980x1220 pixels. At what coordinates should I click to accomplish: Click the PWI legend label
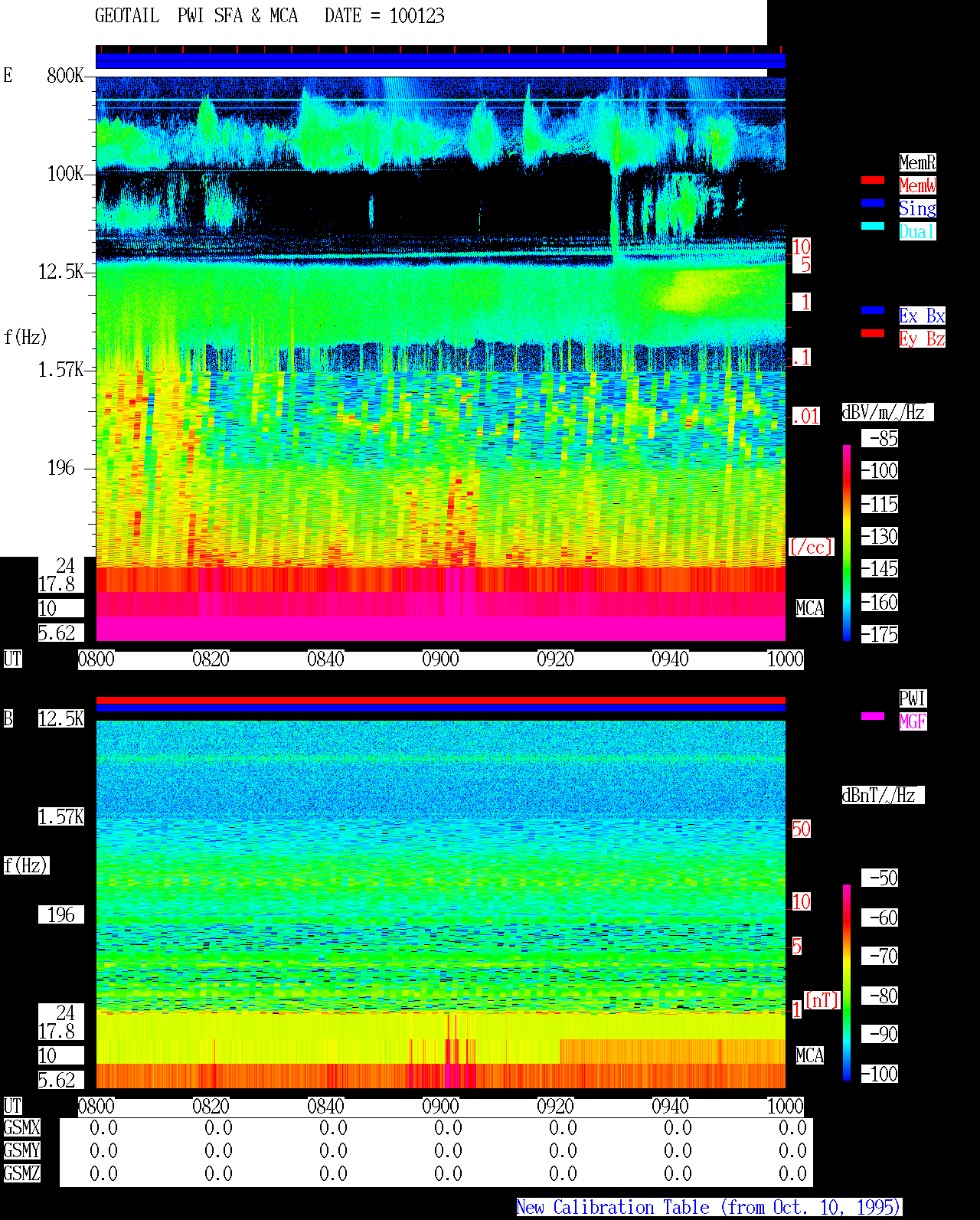point(913,698)
